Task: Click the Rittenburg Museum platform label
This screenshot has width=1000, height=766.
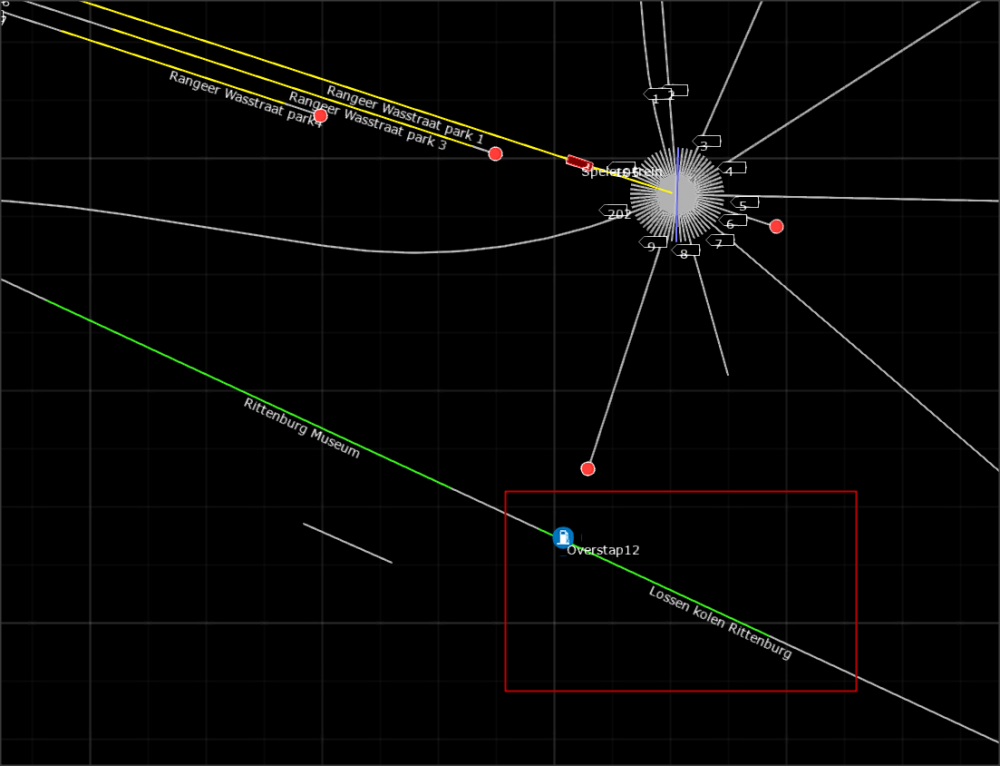Action: [x=301, y=428]
